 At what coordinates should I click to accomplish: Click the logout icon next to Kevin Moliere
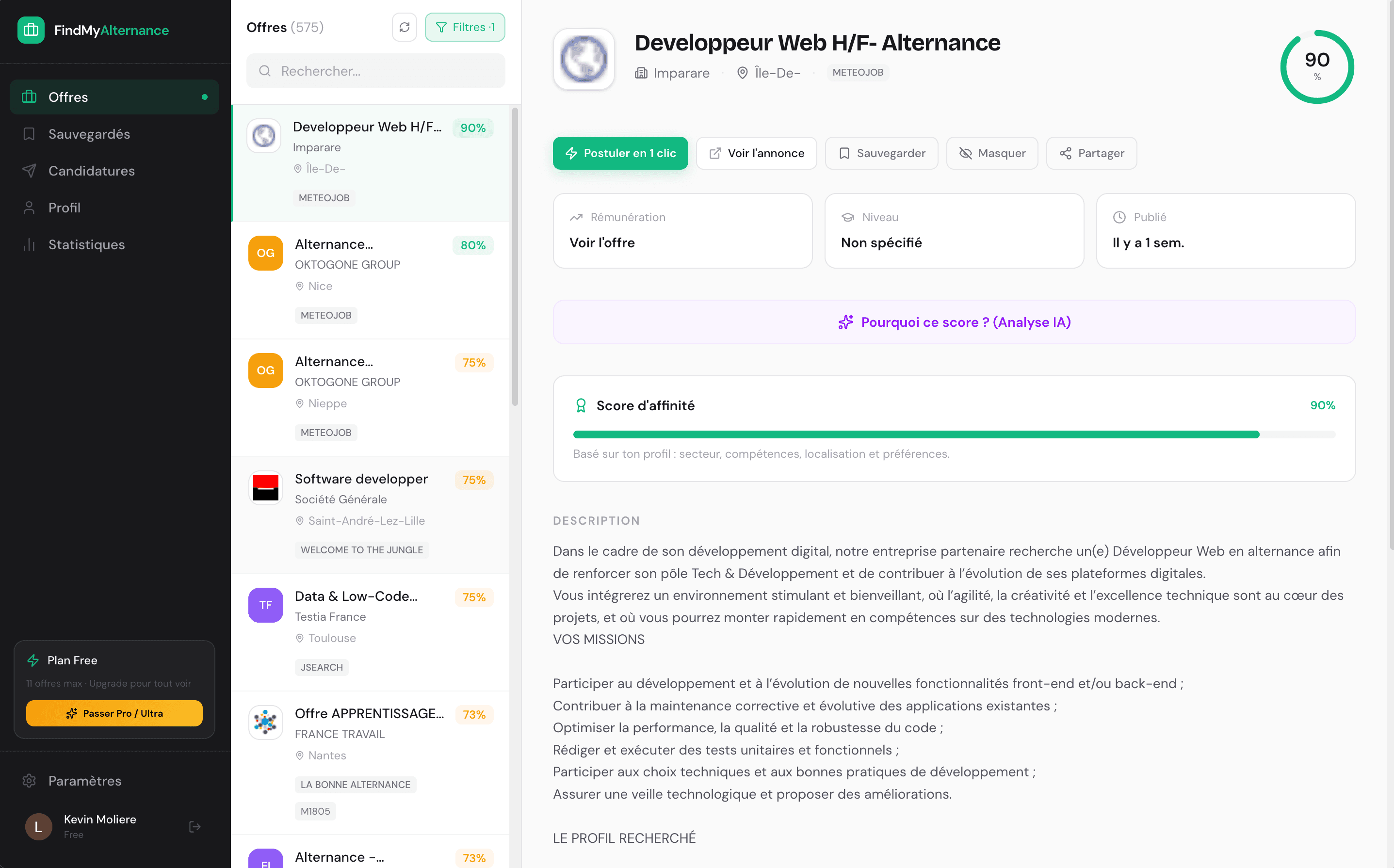[x=195, y=827]
